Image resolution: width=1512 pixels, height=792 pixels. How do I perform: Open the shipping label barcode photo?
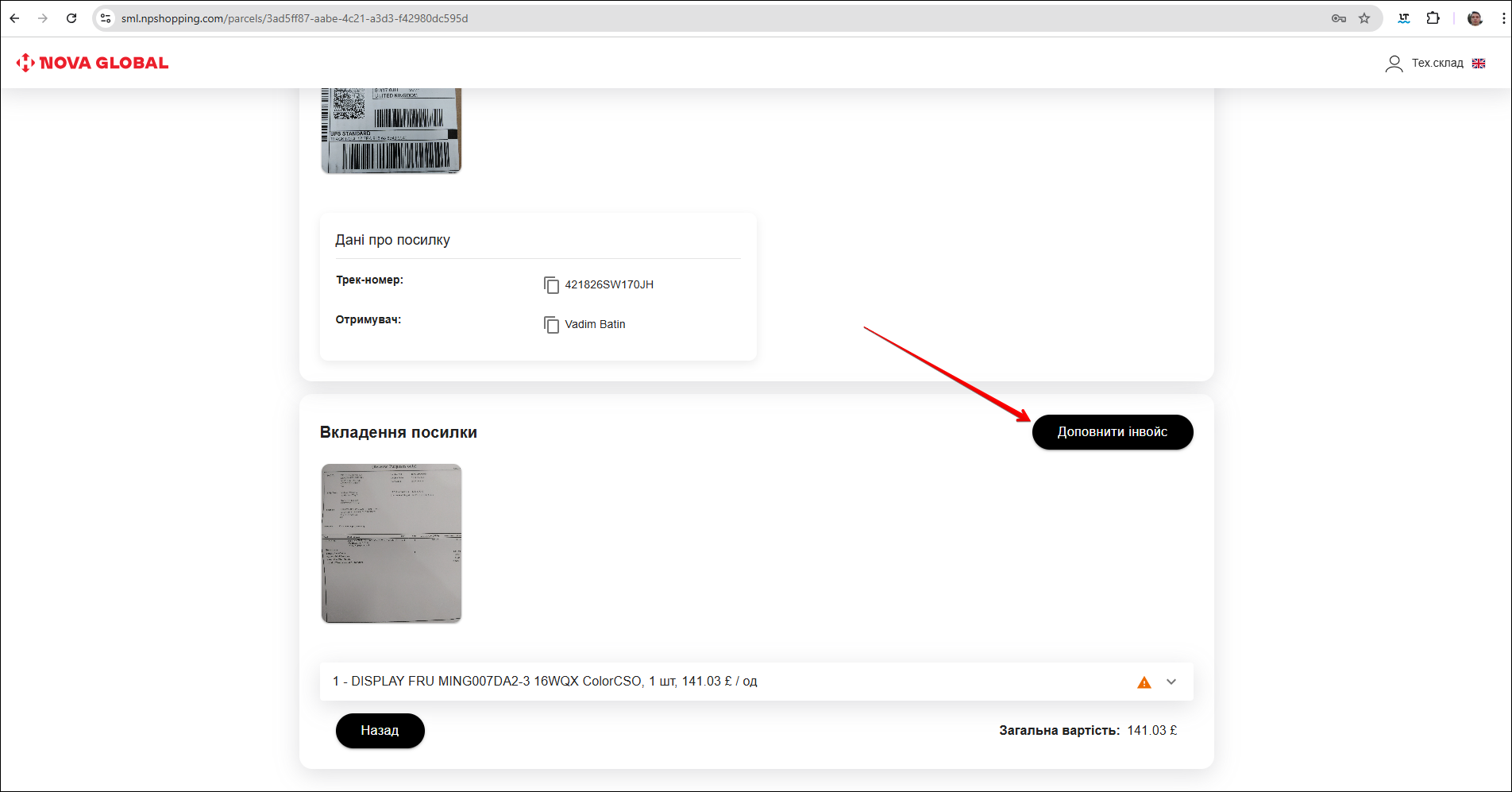(x=391, y=130)
